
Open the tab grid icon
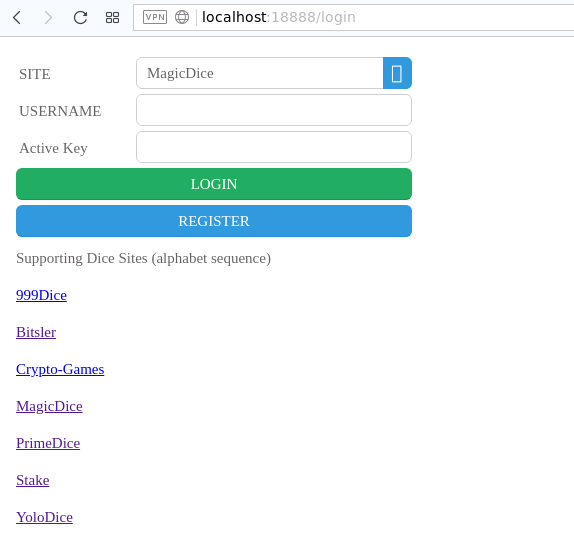(112, 17)
